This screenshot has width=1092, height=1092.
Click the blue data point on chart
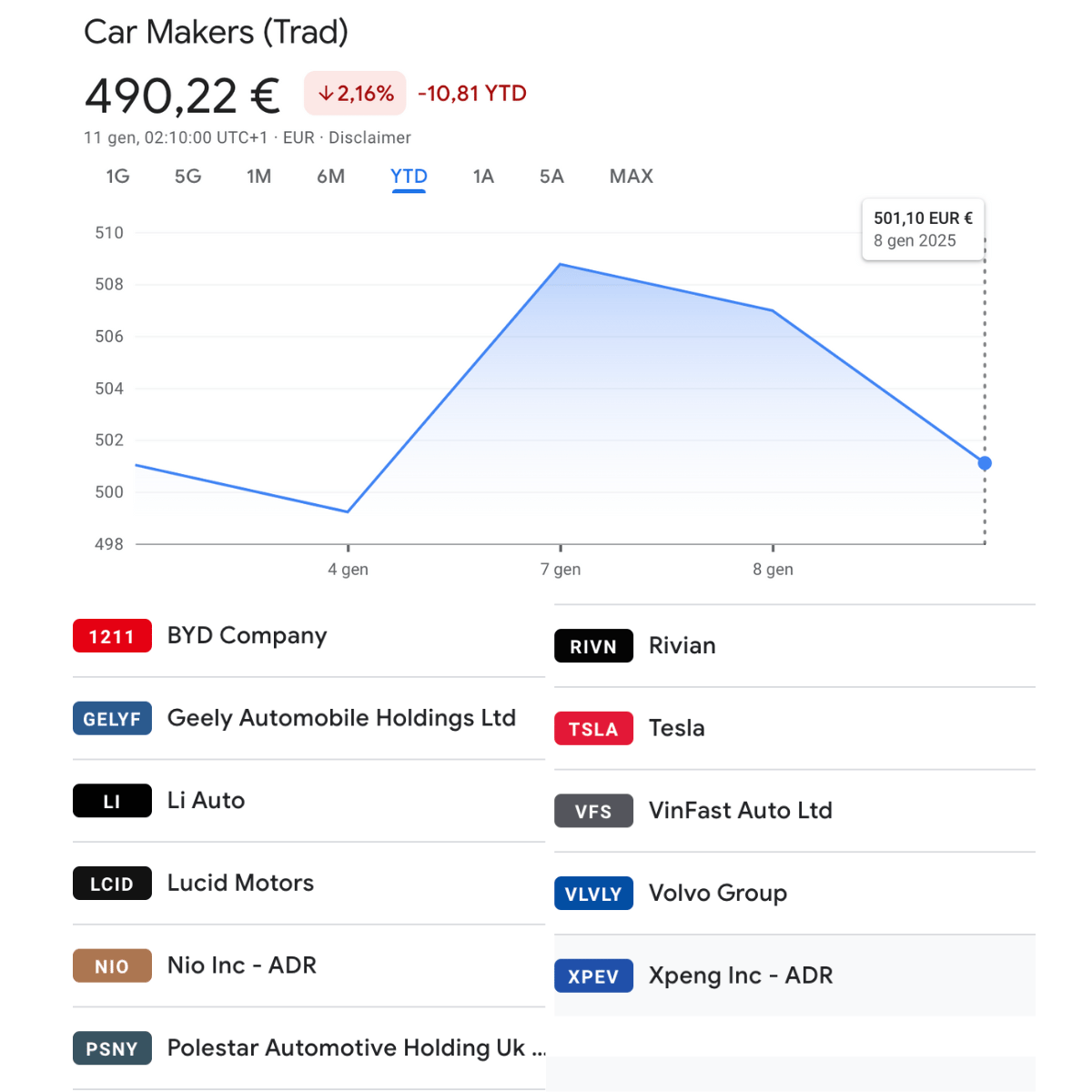tap(985, 463)
